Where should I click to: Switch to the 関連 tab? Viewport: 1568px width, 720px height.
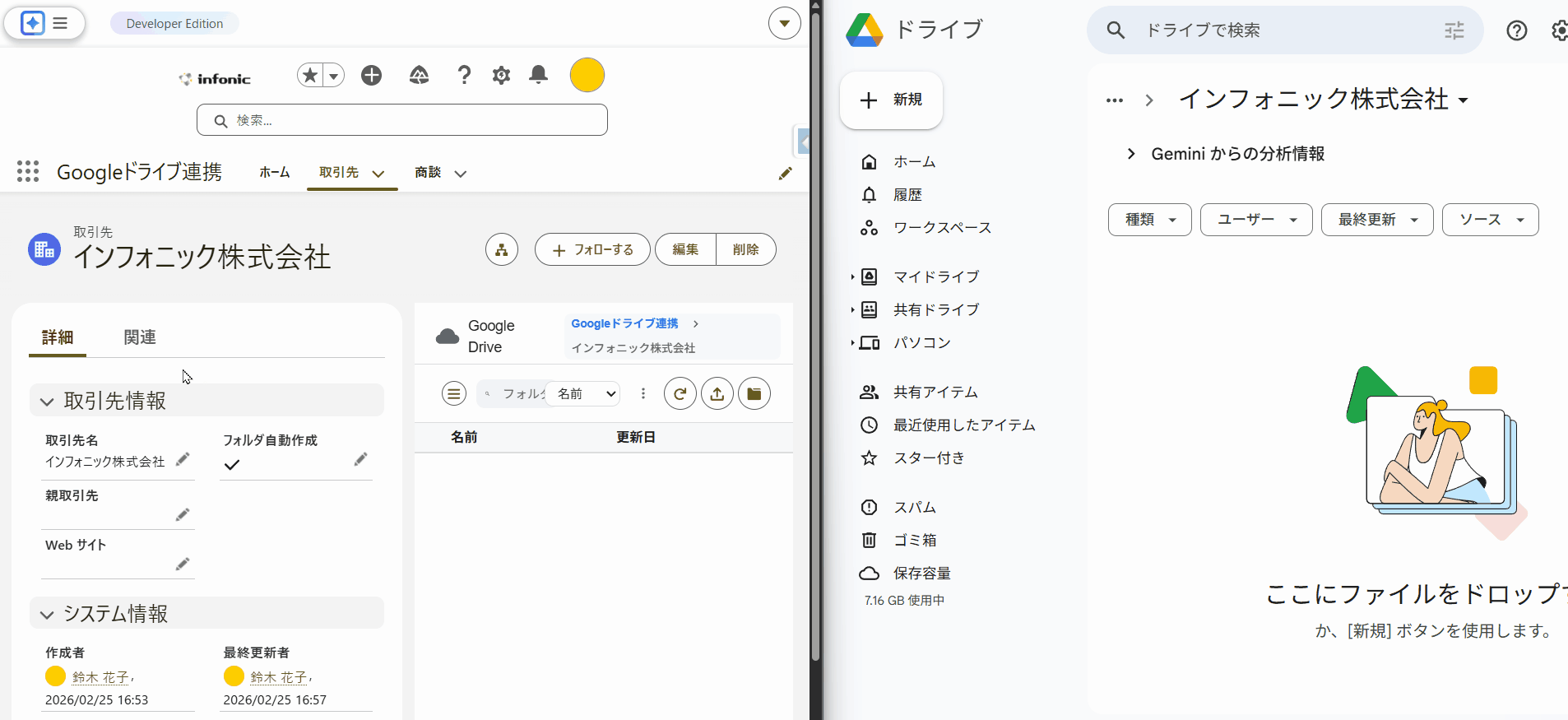[x=140, y=337]
